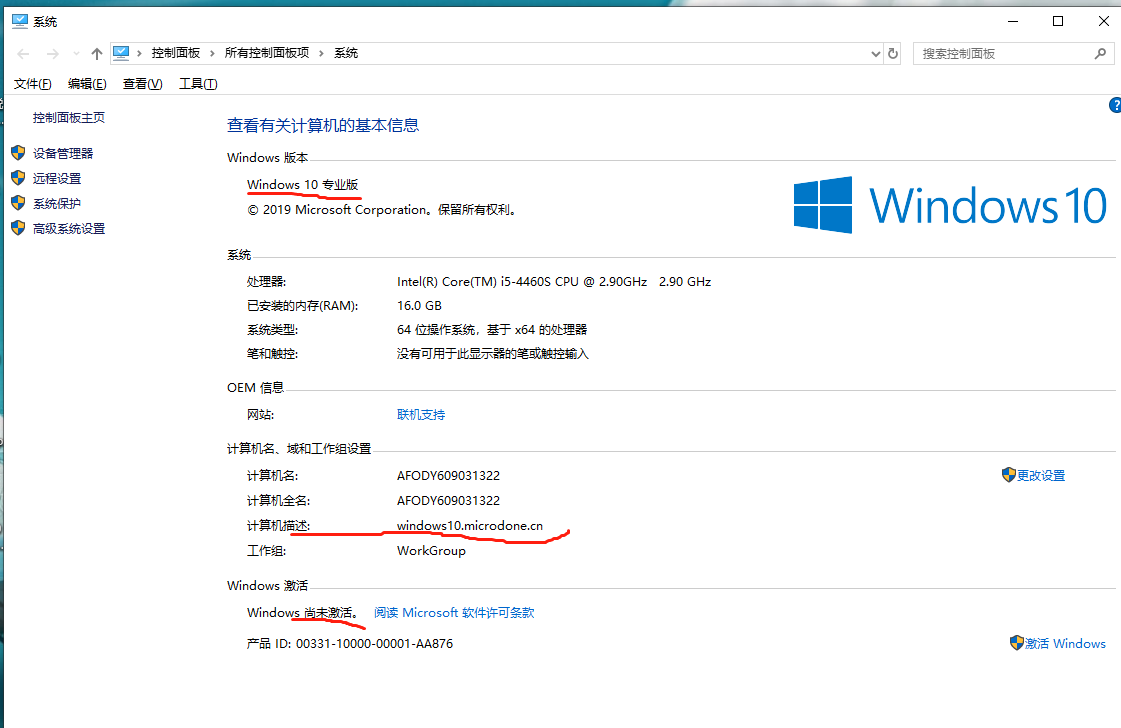Select processor value Intel(R) Core(TM) i5-4460S

[x=554, y=282]
